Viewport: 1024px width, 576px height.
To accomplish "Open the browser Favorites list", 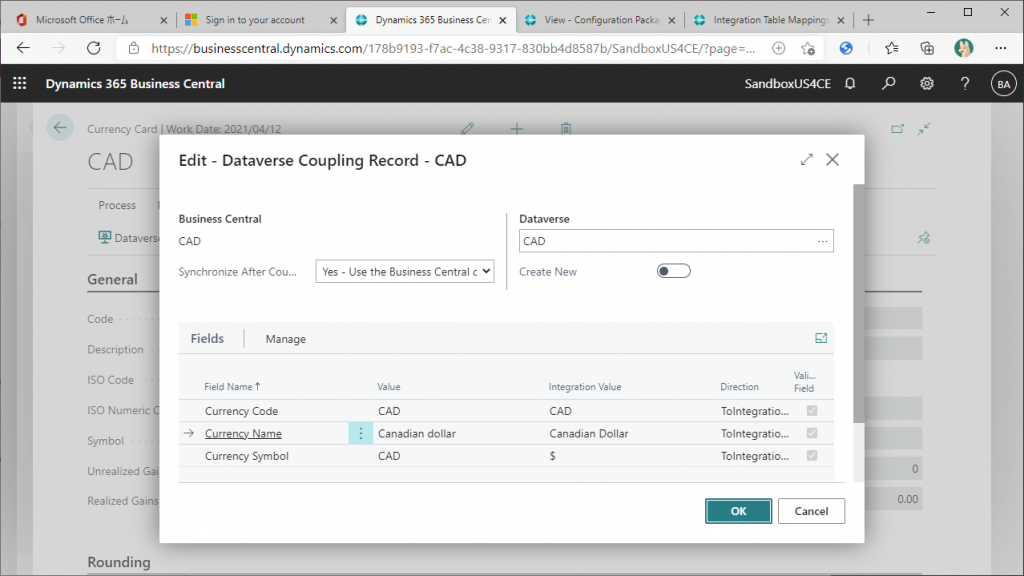I will pyautogui.click(x=891, y=48).
